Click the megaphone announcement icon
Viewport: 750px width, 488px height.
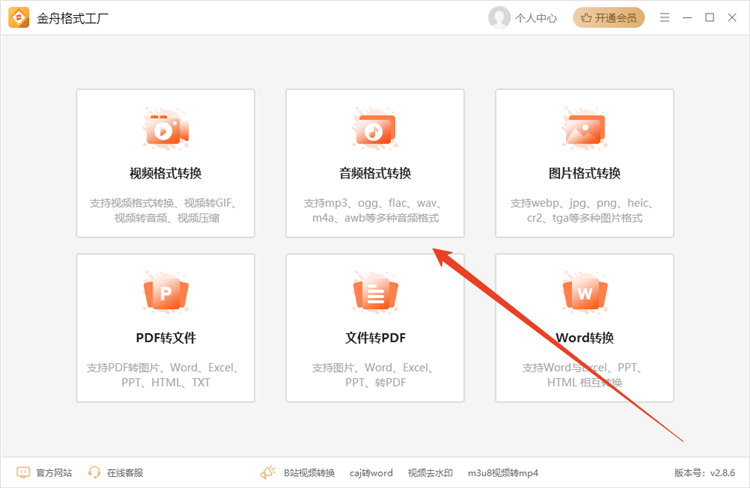[268, 472]
